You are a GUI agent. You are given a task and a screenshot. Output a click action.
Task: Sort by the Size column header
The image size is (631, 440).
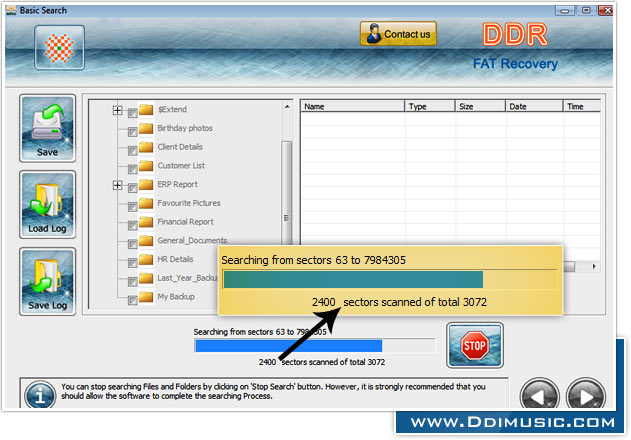coord(480,106)
